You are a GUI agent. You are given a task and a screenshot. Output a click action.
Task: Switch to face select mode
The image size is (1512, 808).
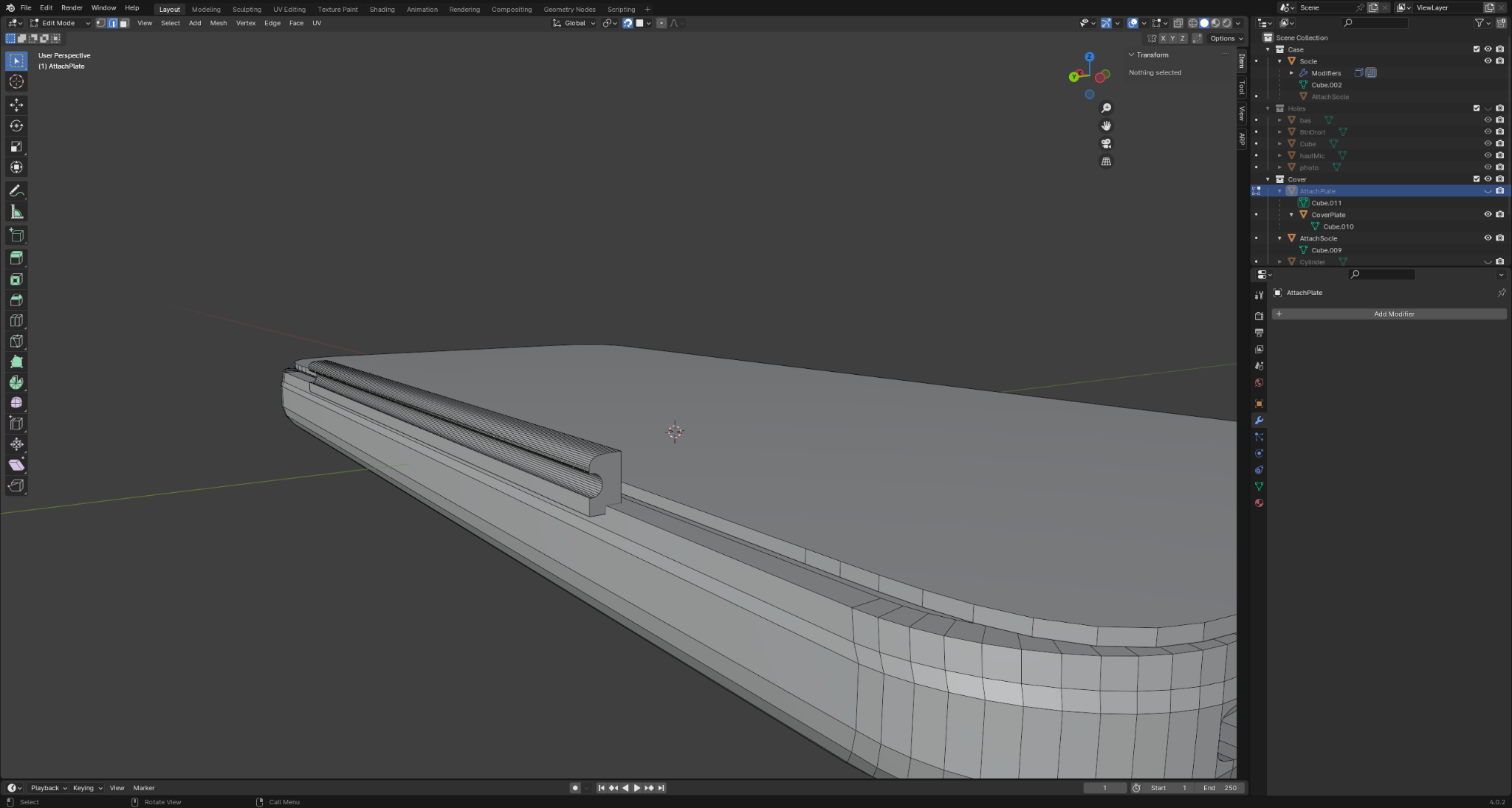click(124, 23)
